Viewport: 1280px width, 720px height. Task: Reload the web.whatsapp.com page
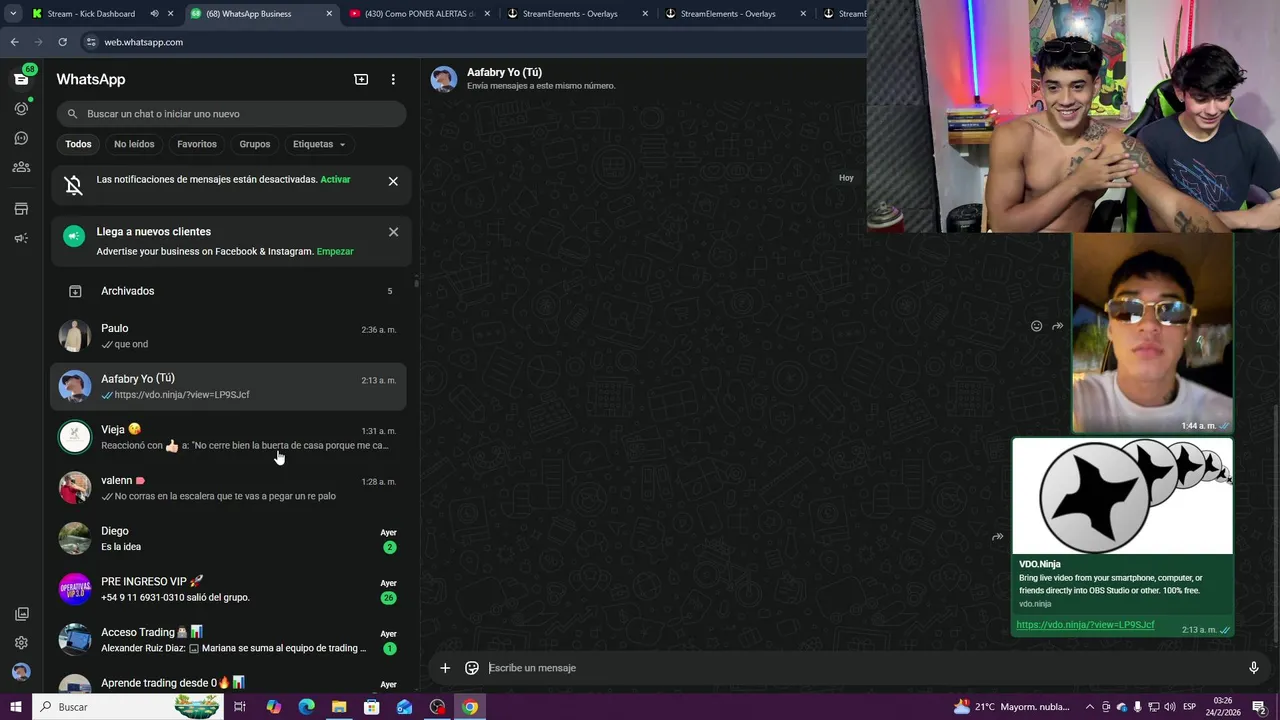(x=62, y=42)
